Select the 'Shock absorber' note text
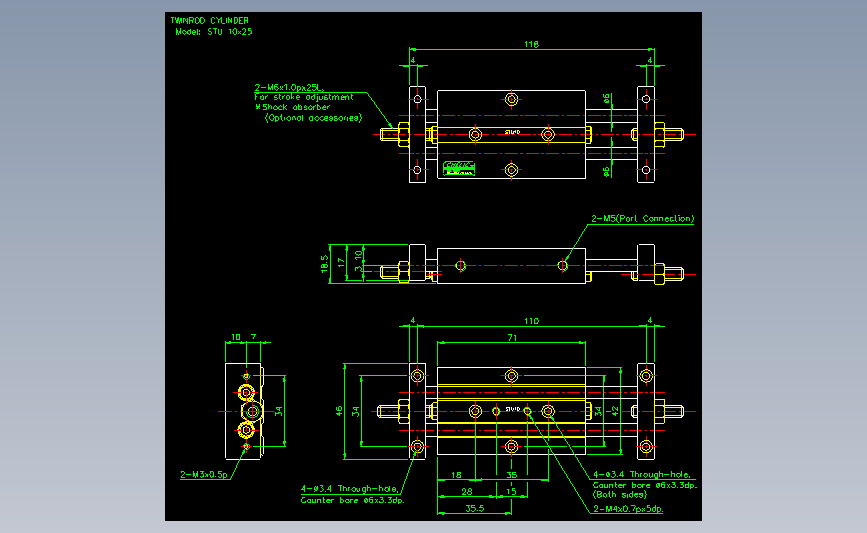Screen dimensions: 867x533 296,107
